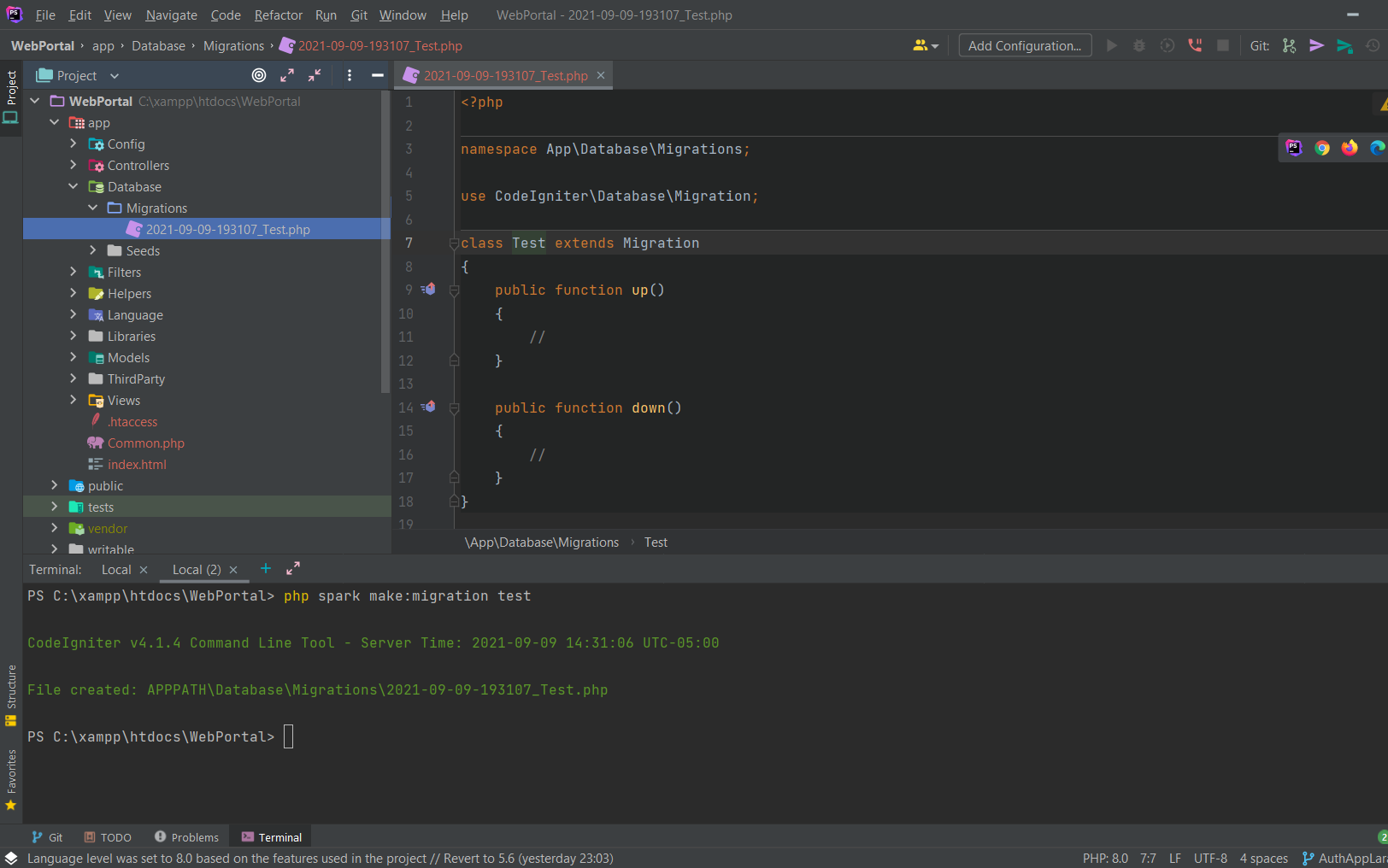
Task: Toggle Structure sidebar tool button
Action: point(11,695)
